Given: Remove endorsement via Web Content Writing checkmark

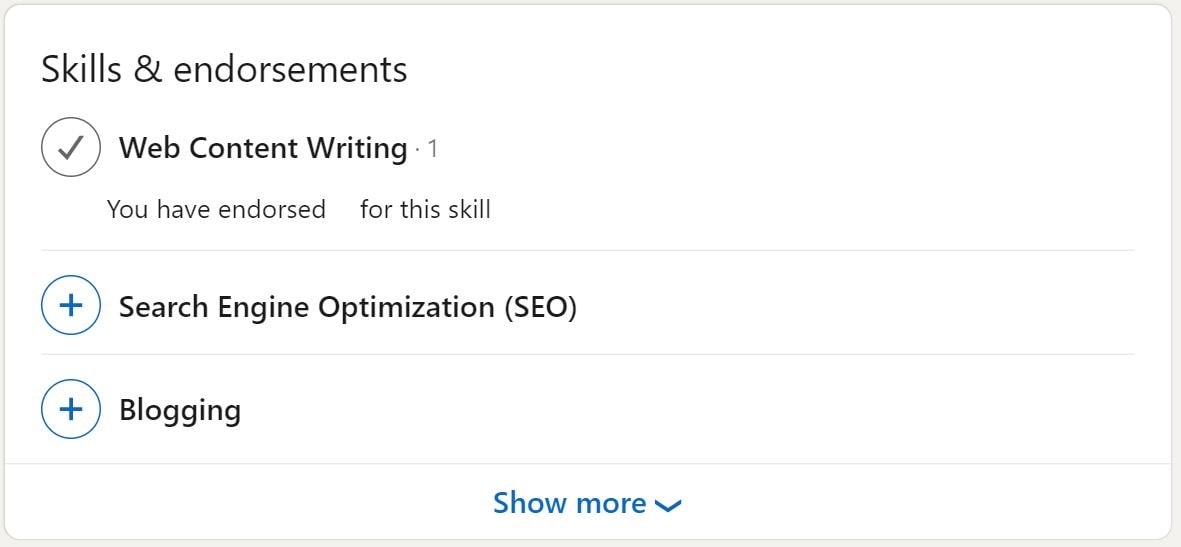Looking at the screenshot, I should click(70, 148).
